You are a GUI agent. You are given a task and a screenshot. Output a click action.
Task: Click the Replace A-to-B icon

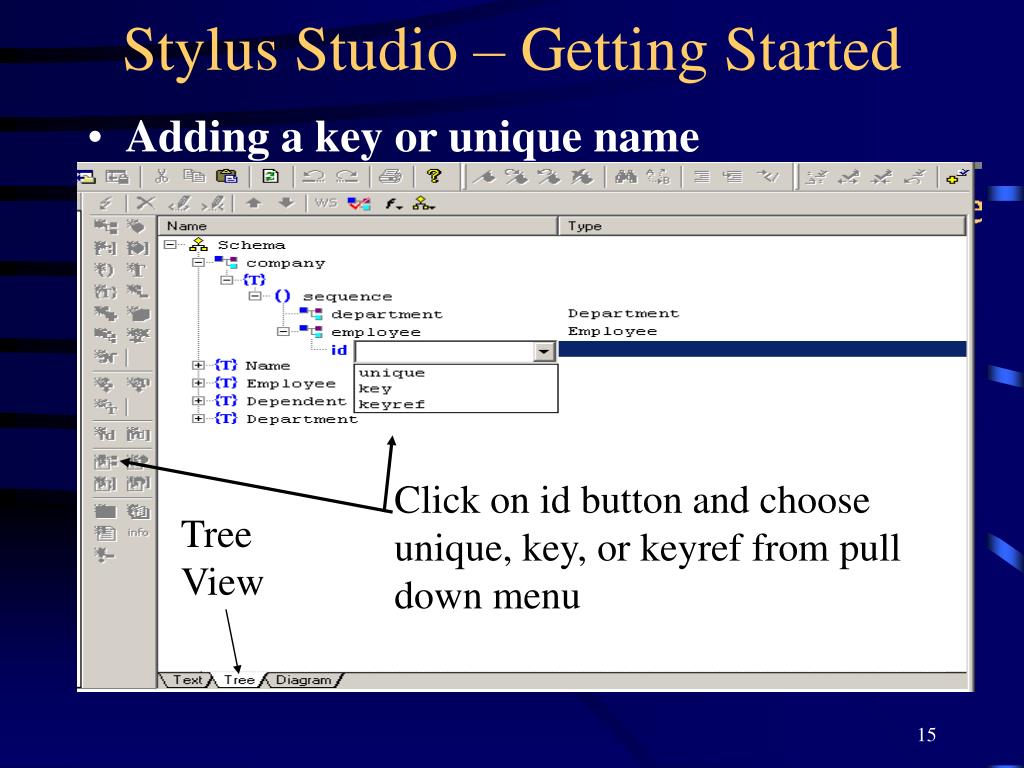point(658,176)
